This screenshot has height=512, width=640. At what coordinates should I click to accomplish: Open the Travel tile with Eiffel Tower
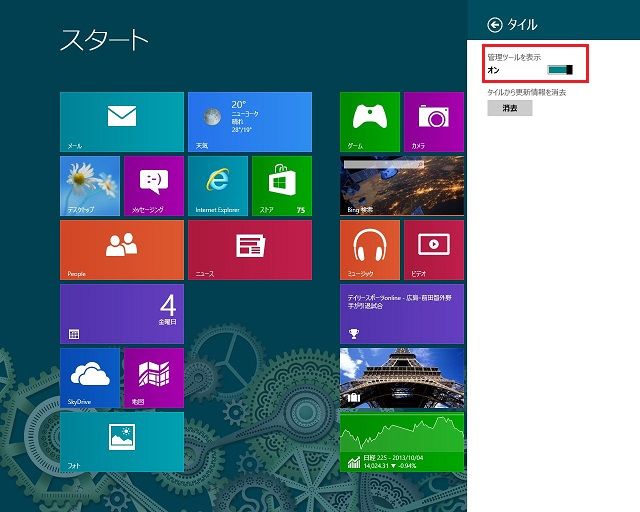[402, 378]
